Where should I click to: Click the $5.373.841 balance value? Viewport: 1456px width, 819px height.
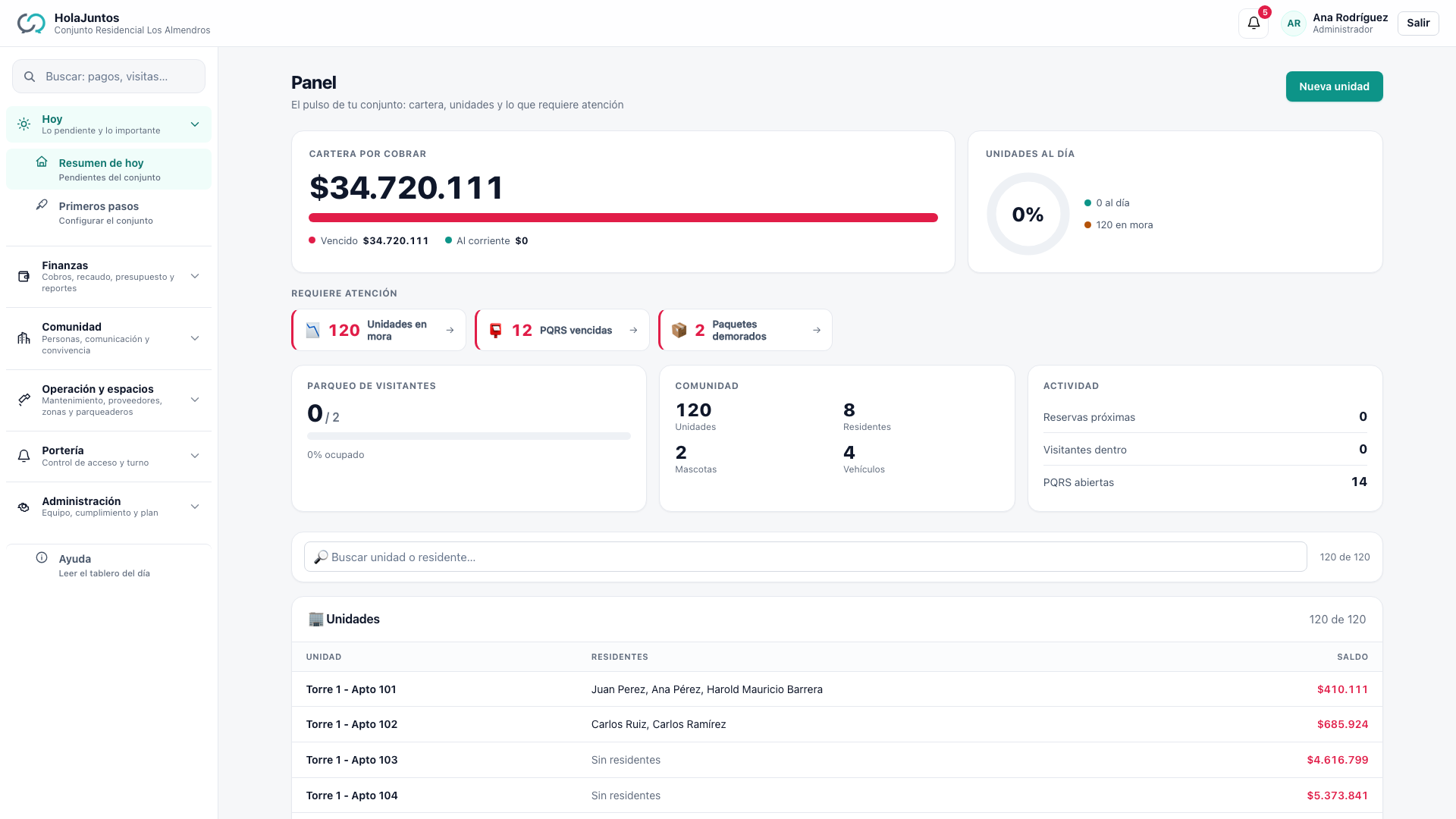pos(1338,795)
